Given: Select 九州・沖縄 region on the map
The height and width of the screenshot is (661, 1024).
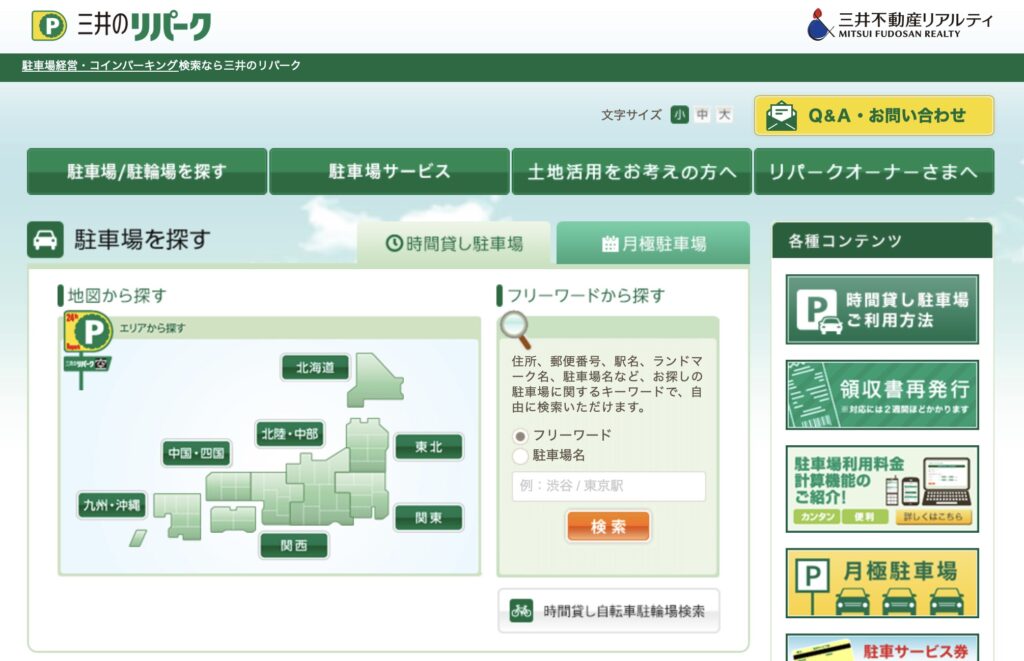Looking at the screenshot, I should 112,505.
